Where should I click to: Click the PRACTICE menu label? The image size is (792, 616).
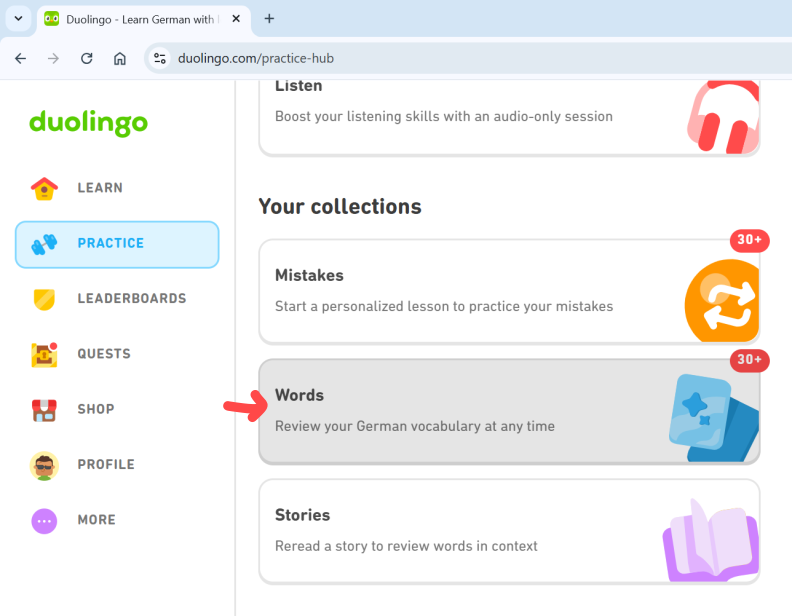[111, 243]
